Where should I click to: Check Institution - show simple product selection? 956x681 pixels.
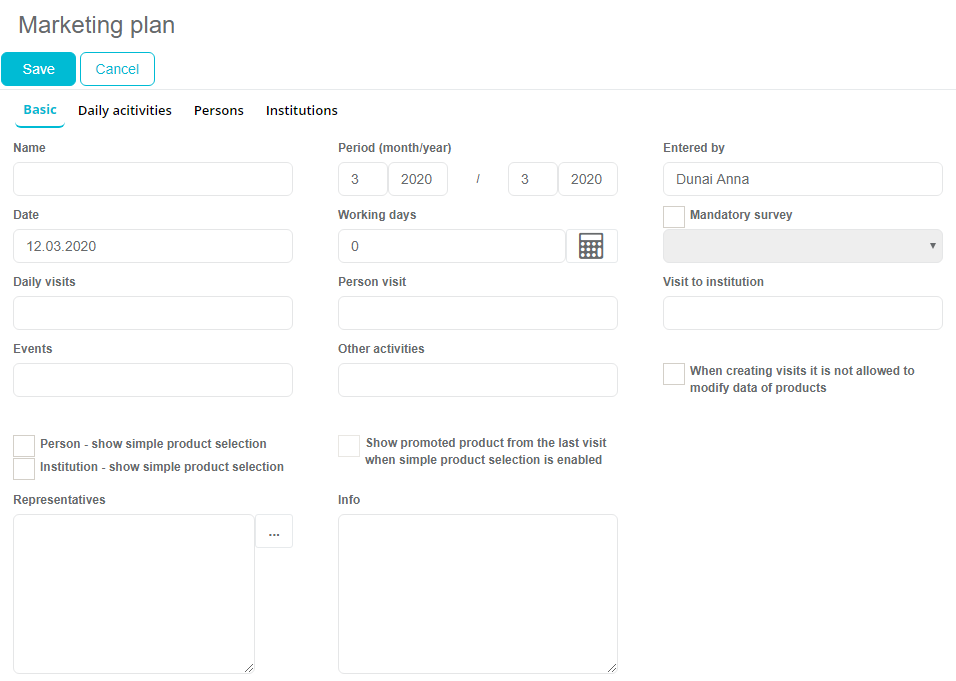24,468
